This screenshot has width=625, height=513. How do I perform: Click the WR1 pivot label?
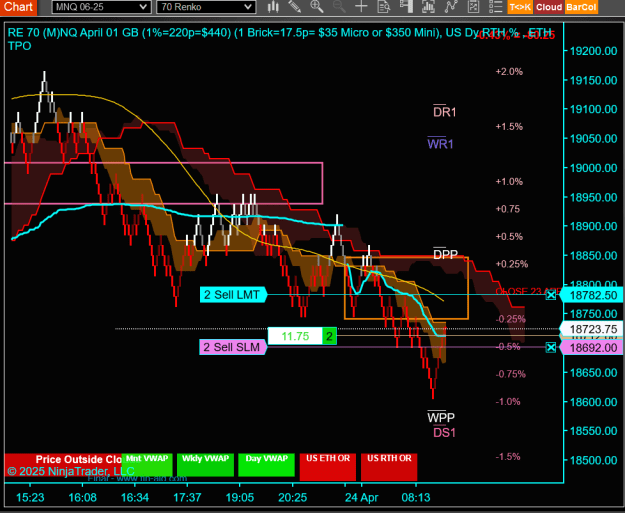point(440,143)
